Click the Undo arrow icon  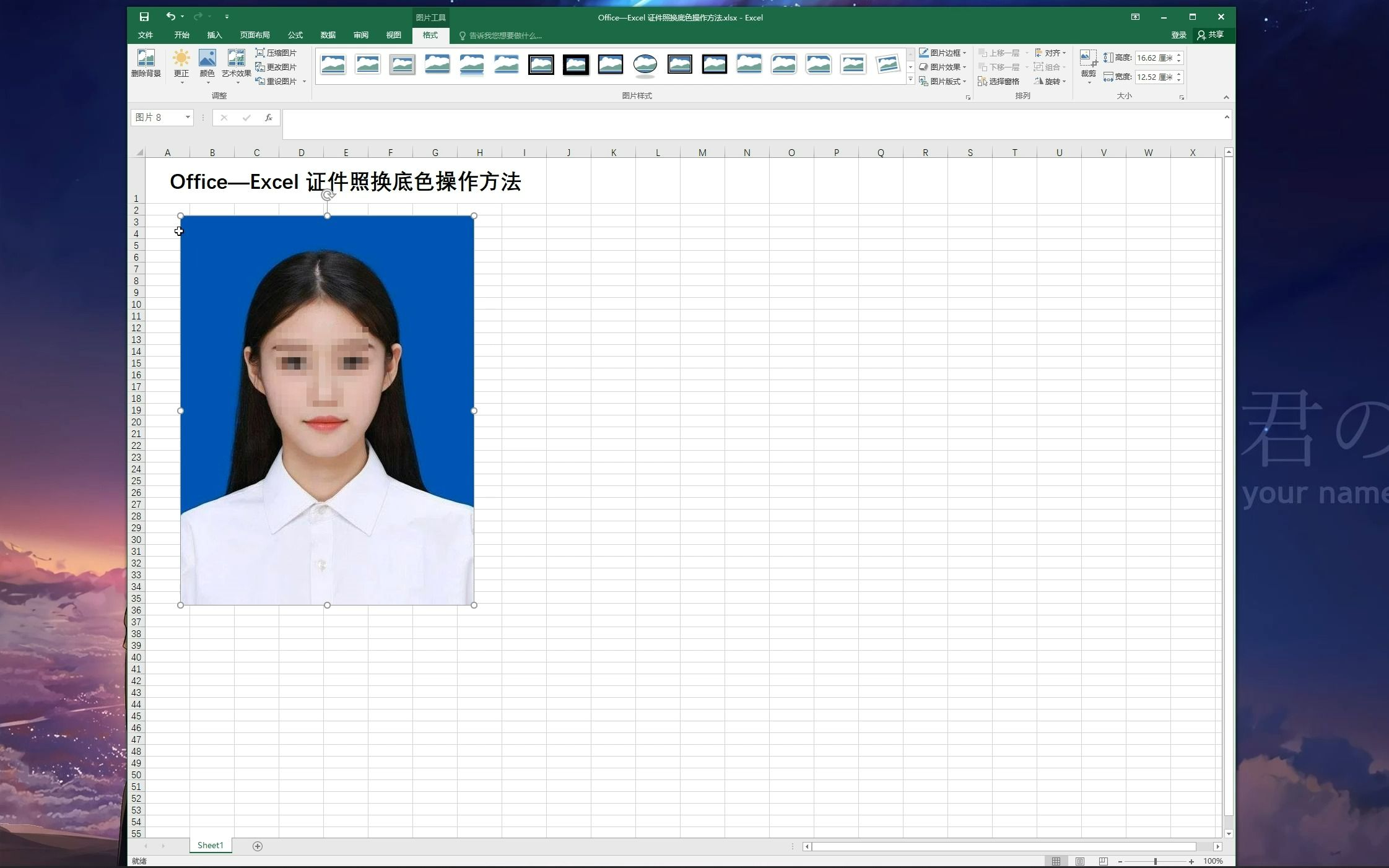(170, 17)
